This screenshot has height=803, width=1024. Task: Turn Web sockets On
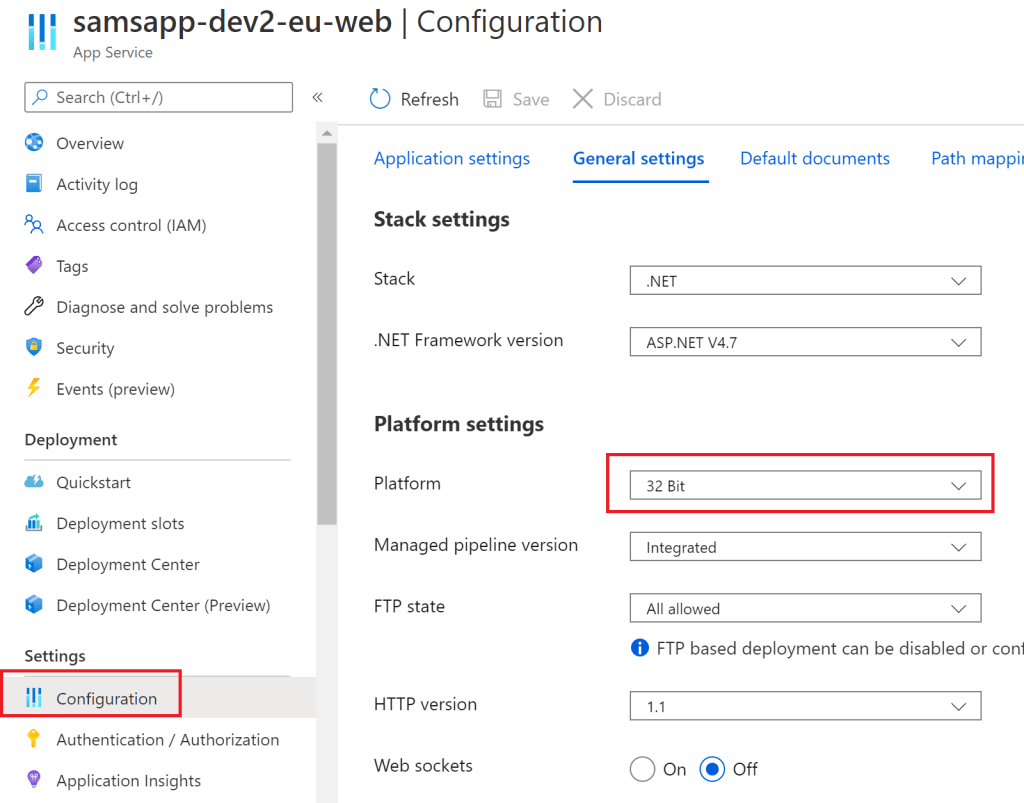(x=642, y=769)
